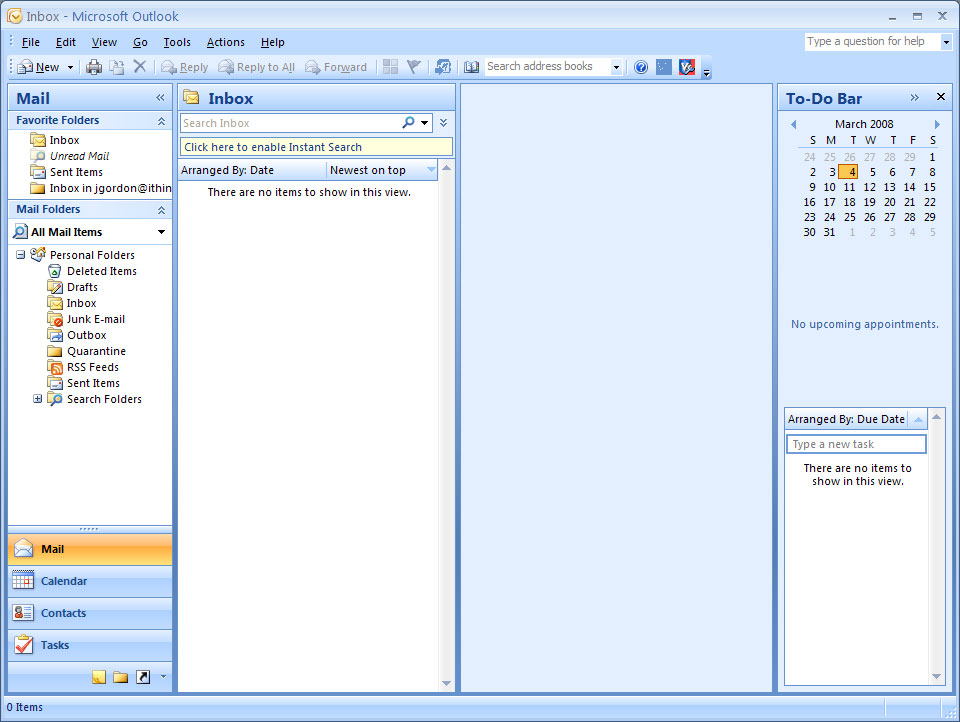
Task: Close the To-Do Bar
Action: [x=941, y=97]
